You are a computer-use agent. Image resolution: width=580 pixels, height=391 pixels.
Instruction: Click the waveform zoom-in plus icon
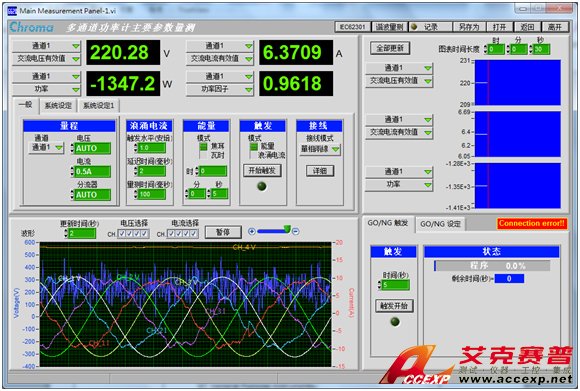coord(252,231)
